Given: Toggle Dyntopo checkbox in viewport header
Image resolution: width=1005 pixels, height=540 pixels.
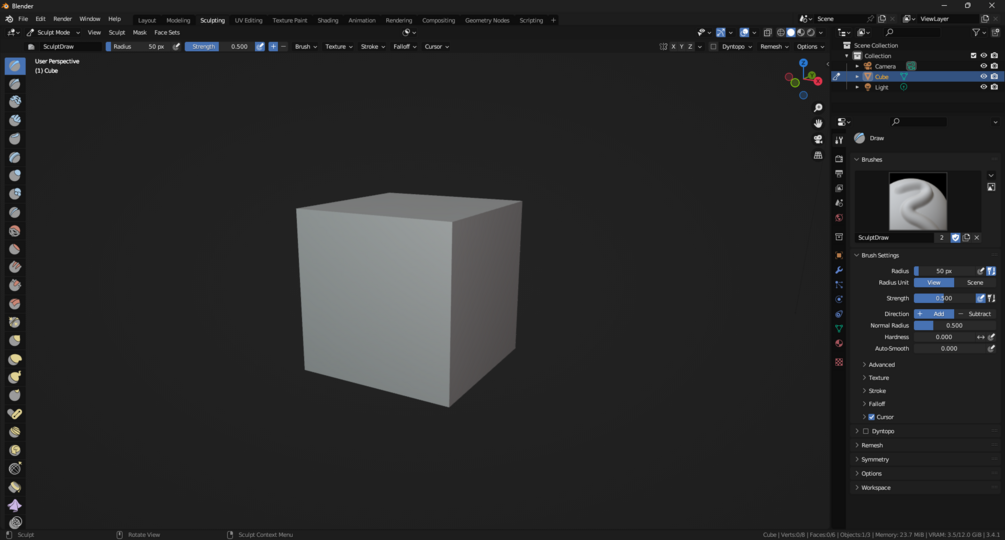Looking at the screenshot, I should 713,46.
